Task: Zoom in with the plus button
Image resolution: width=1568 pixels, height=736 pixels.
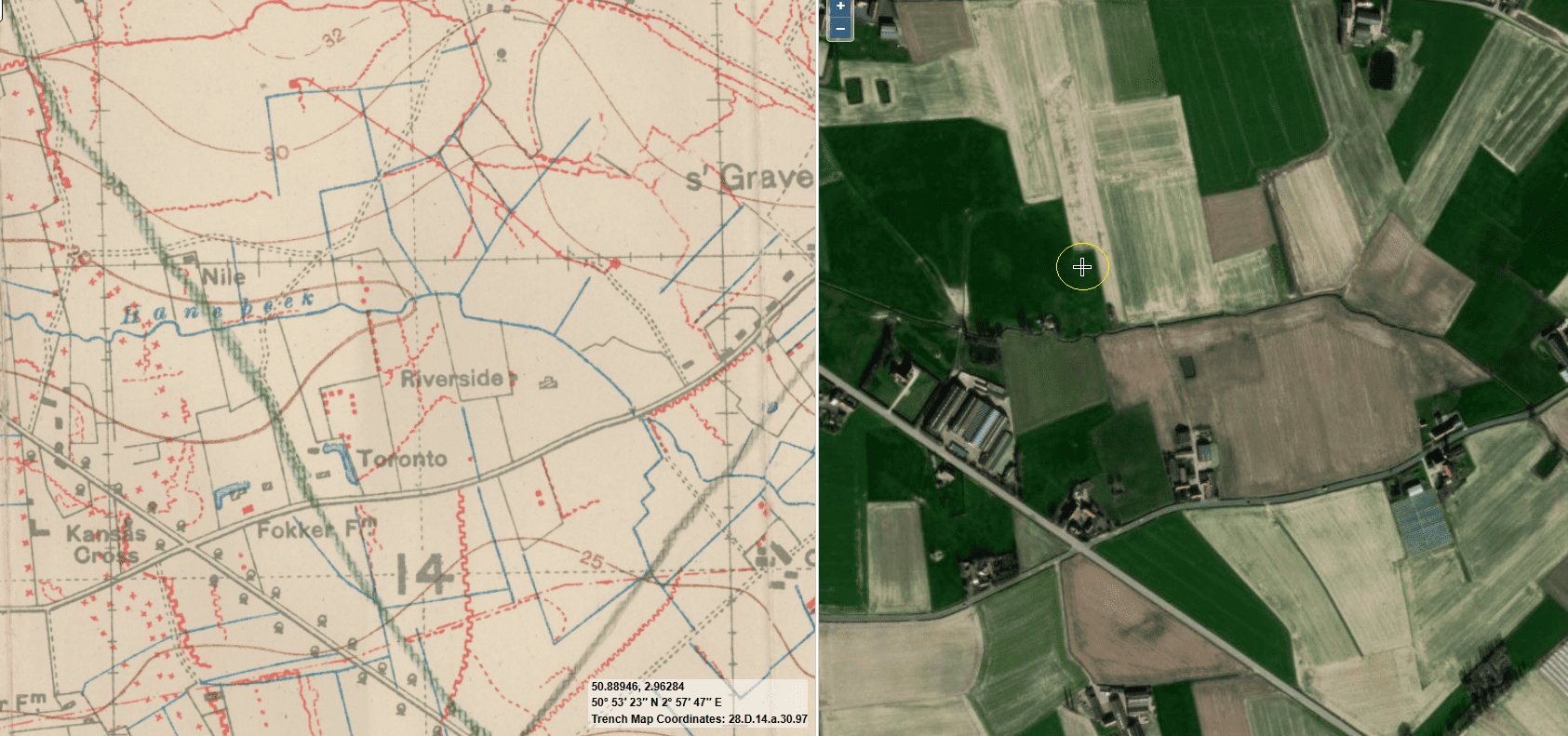Action: 840,7
